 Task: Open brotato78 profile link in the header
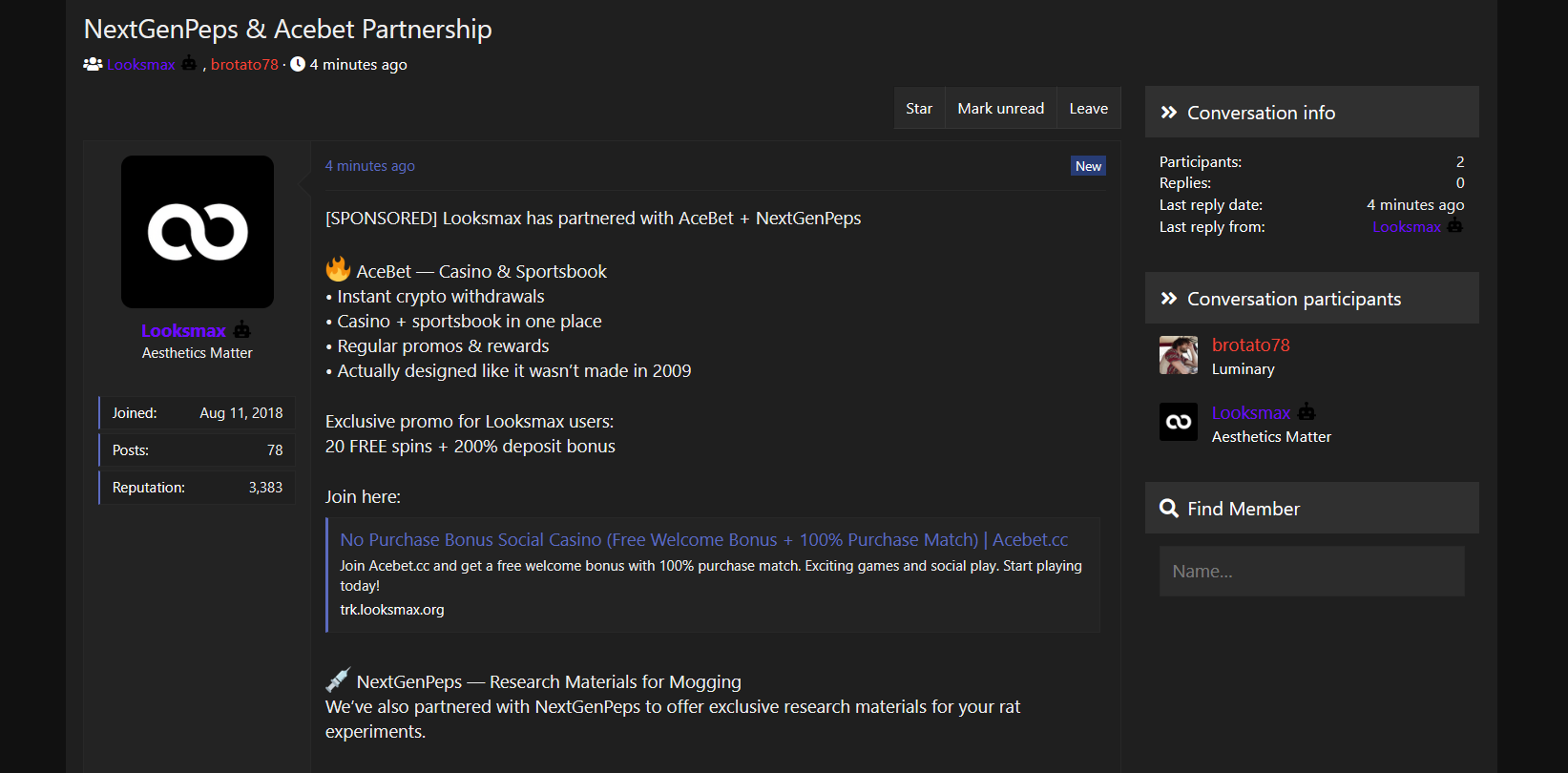[x=244, y=65]
